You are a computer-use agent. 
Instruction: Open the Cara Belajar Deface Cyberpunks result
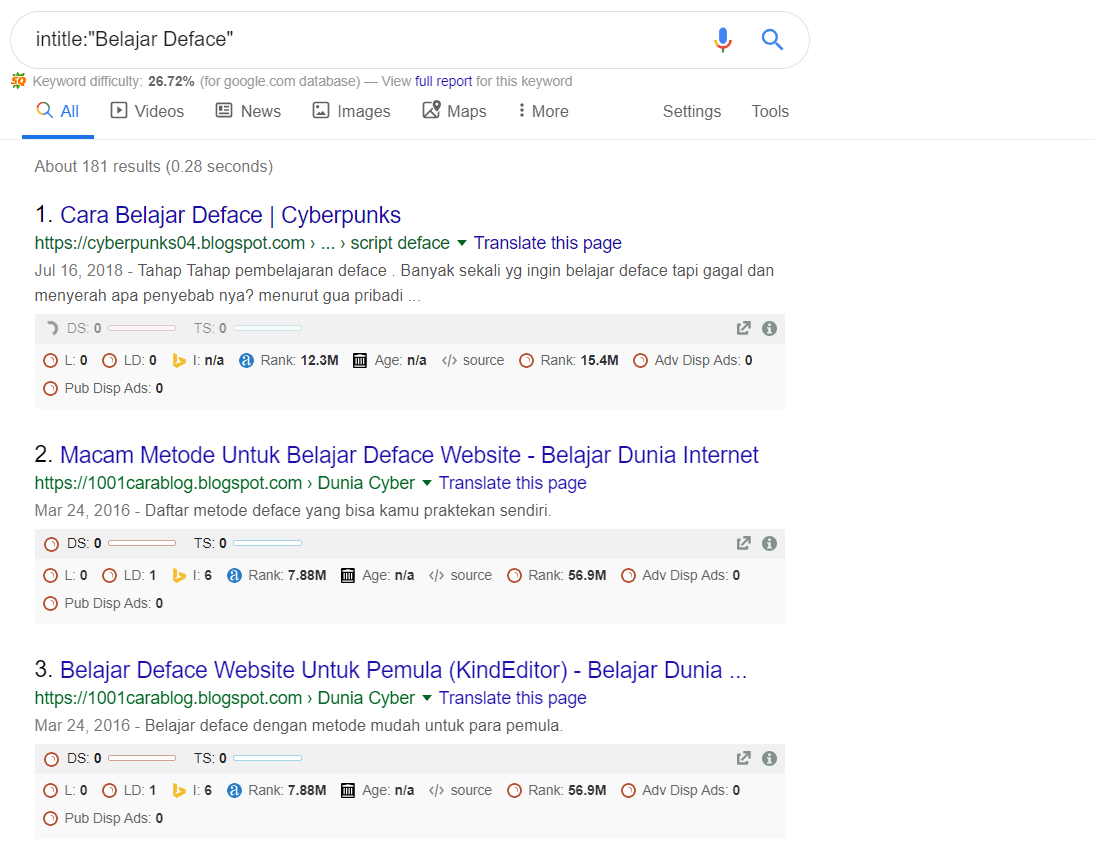[230, 215]
